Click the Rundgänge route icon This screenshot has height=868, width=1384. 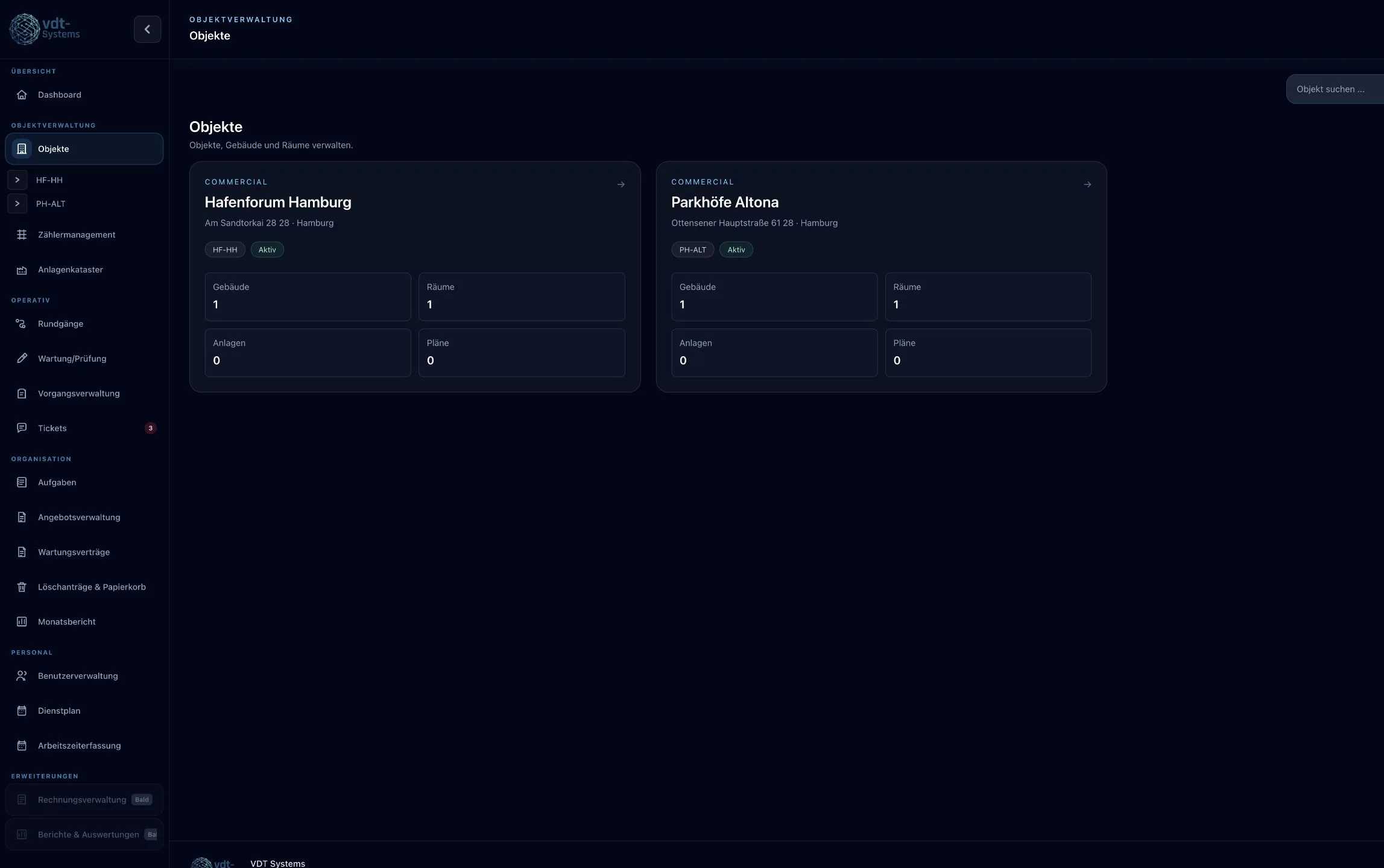click(22, 324)
